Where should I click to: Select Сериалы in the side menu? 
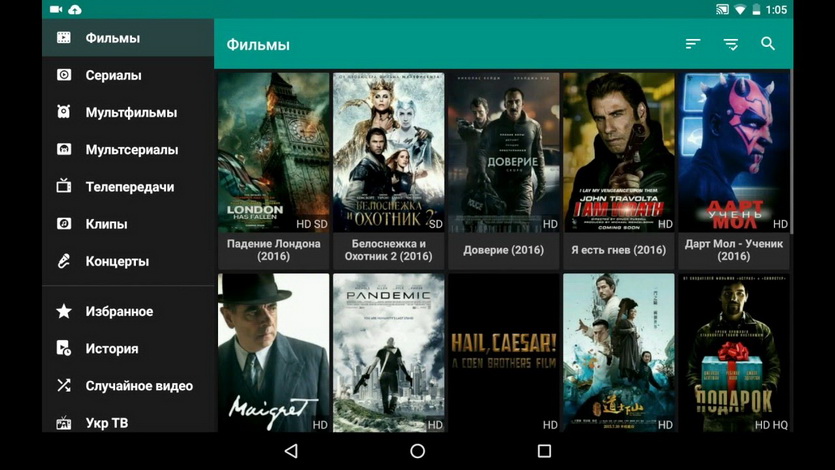pyautogui.click(x=128, y=75)
